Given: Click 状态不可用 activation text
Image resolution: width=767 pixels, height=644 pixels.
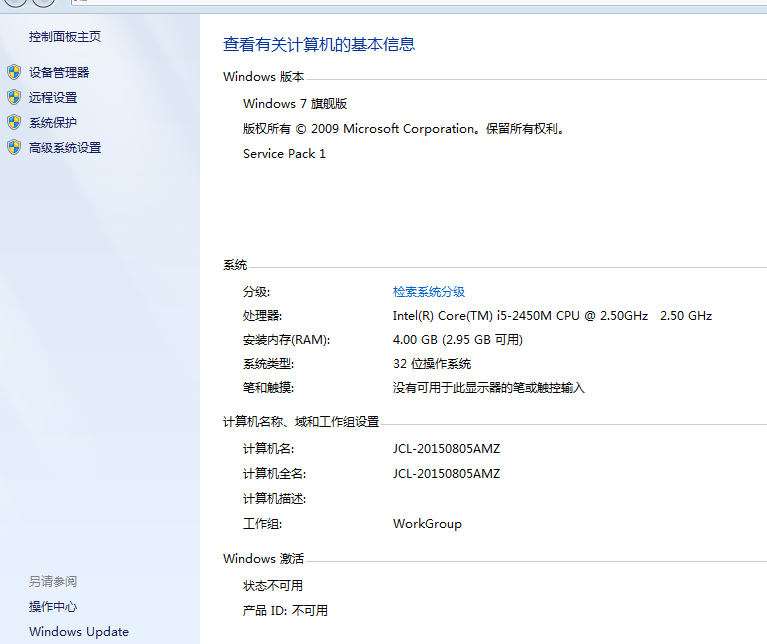Looking at the screenshot, I should click(x=273, y=585).
